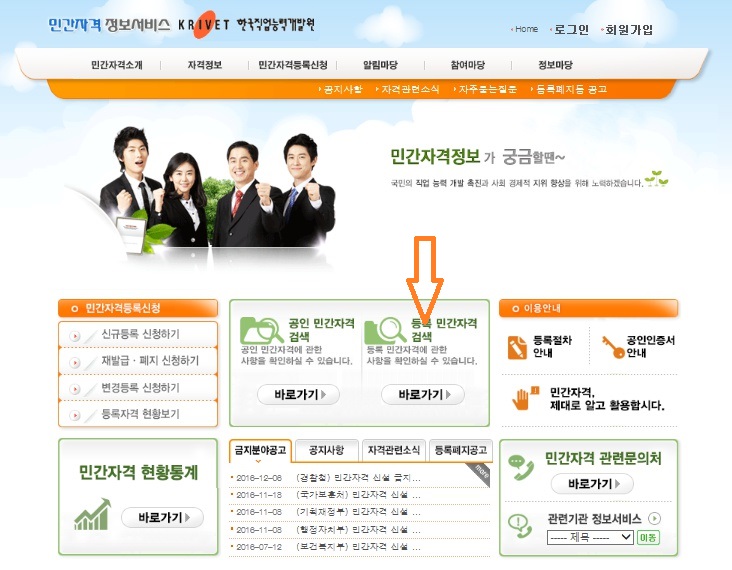Switch to the 공지사항 tab
The width and height of the screenshot is (732, 570).
click(326, 450)
